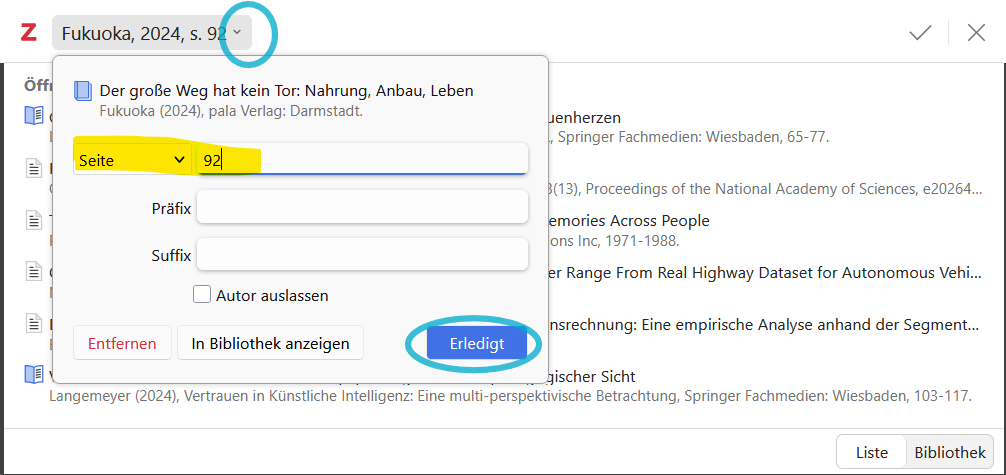Click into the Suffix text field
The image size is (1006, 475).
click(x=362, y=255)
